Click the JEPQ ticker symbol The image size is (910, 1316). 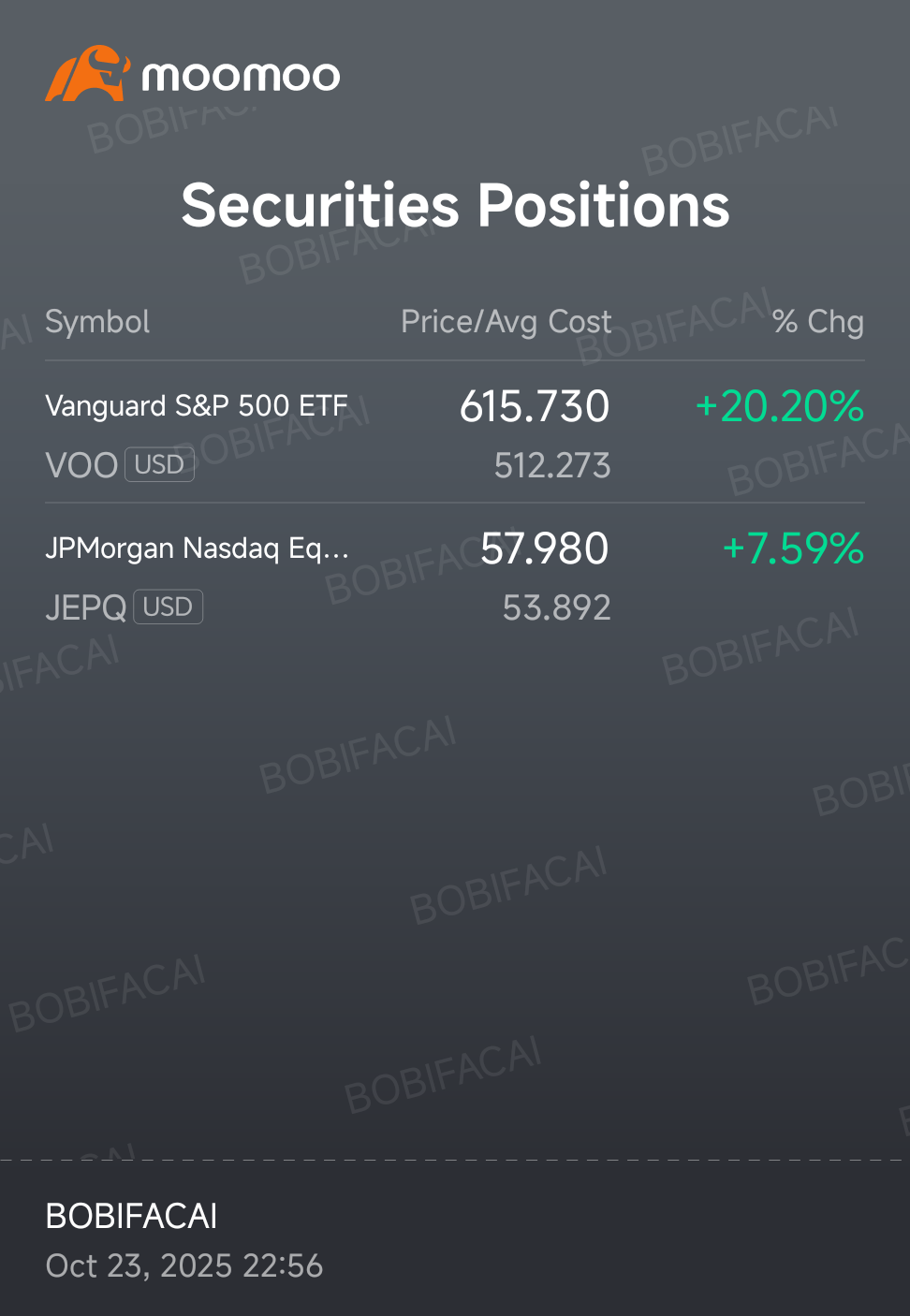[86, 607]
